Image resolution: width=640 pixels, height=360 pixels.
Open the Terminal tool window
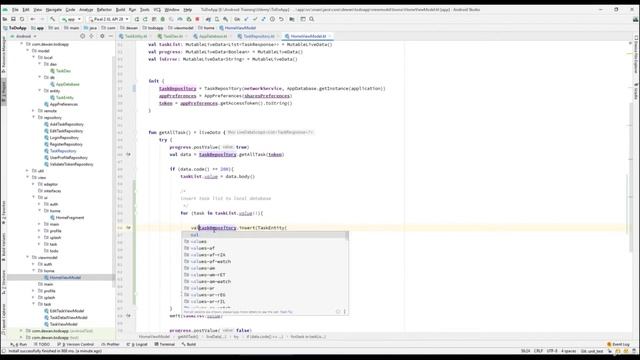coord(164,344)
